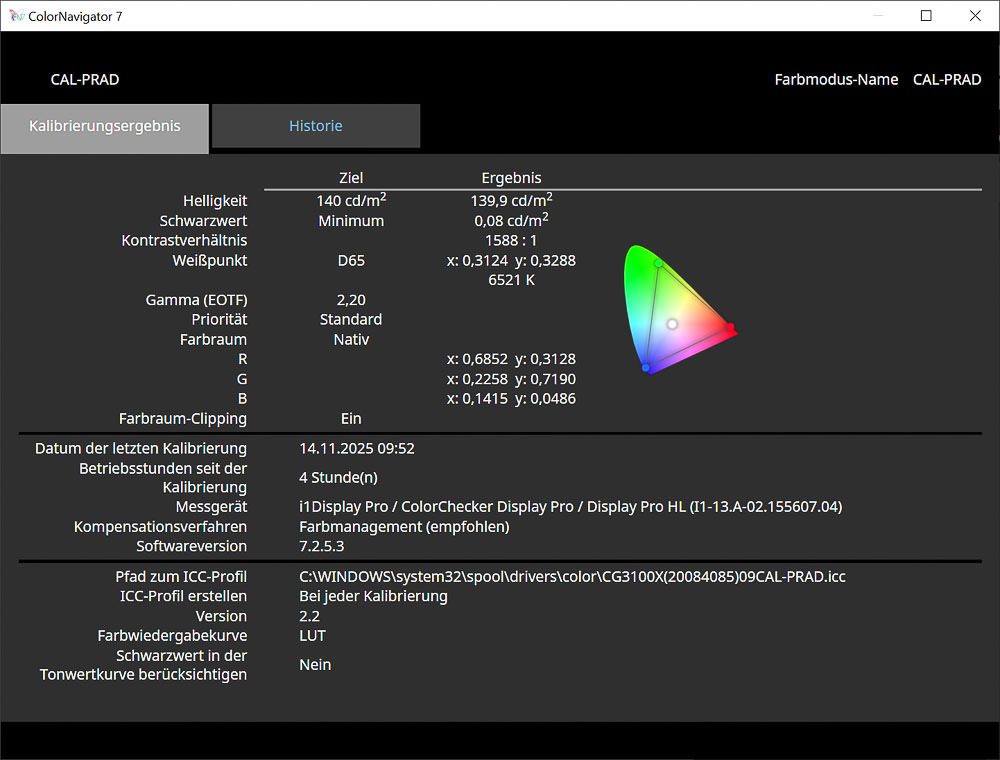Viewport: 1000px width, 760px height.
Task: Click the green primary point in gamut diagram
Action: (x=658, y=264)
